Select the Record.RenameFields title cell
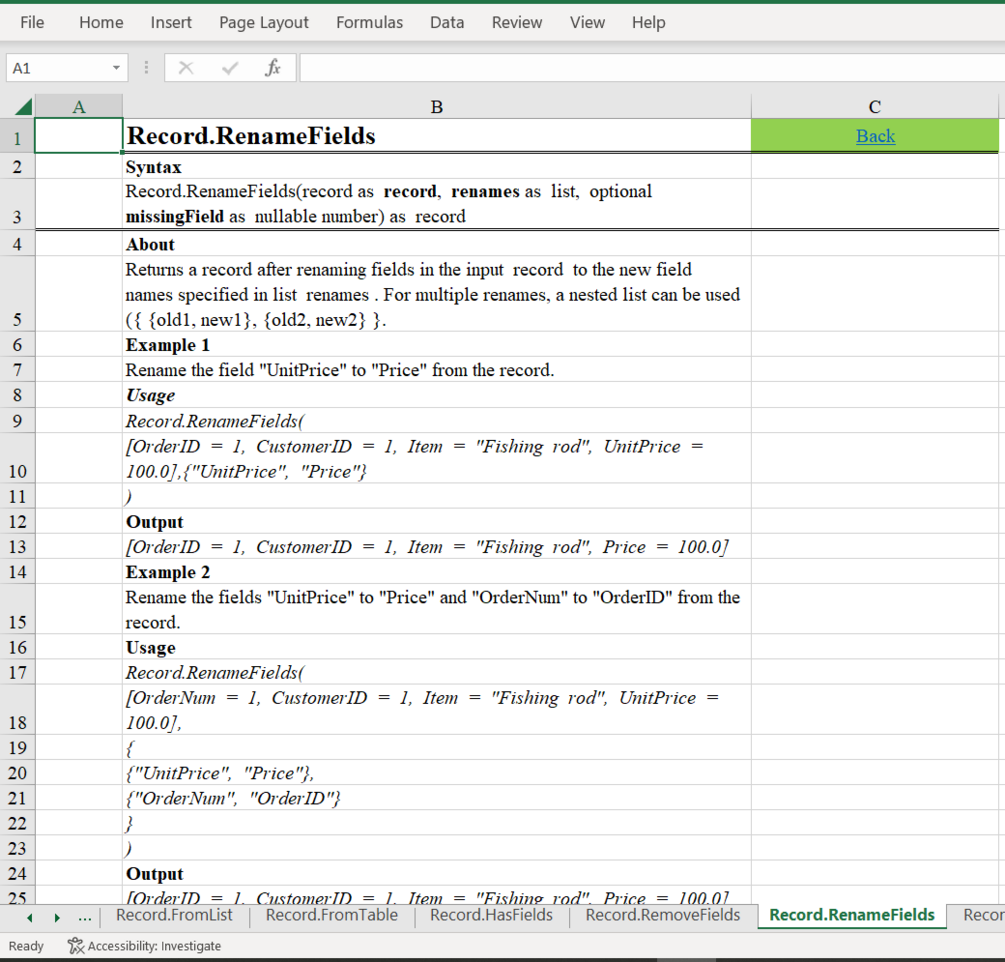This screenshot has height=962, width=1005. point(436,136)
